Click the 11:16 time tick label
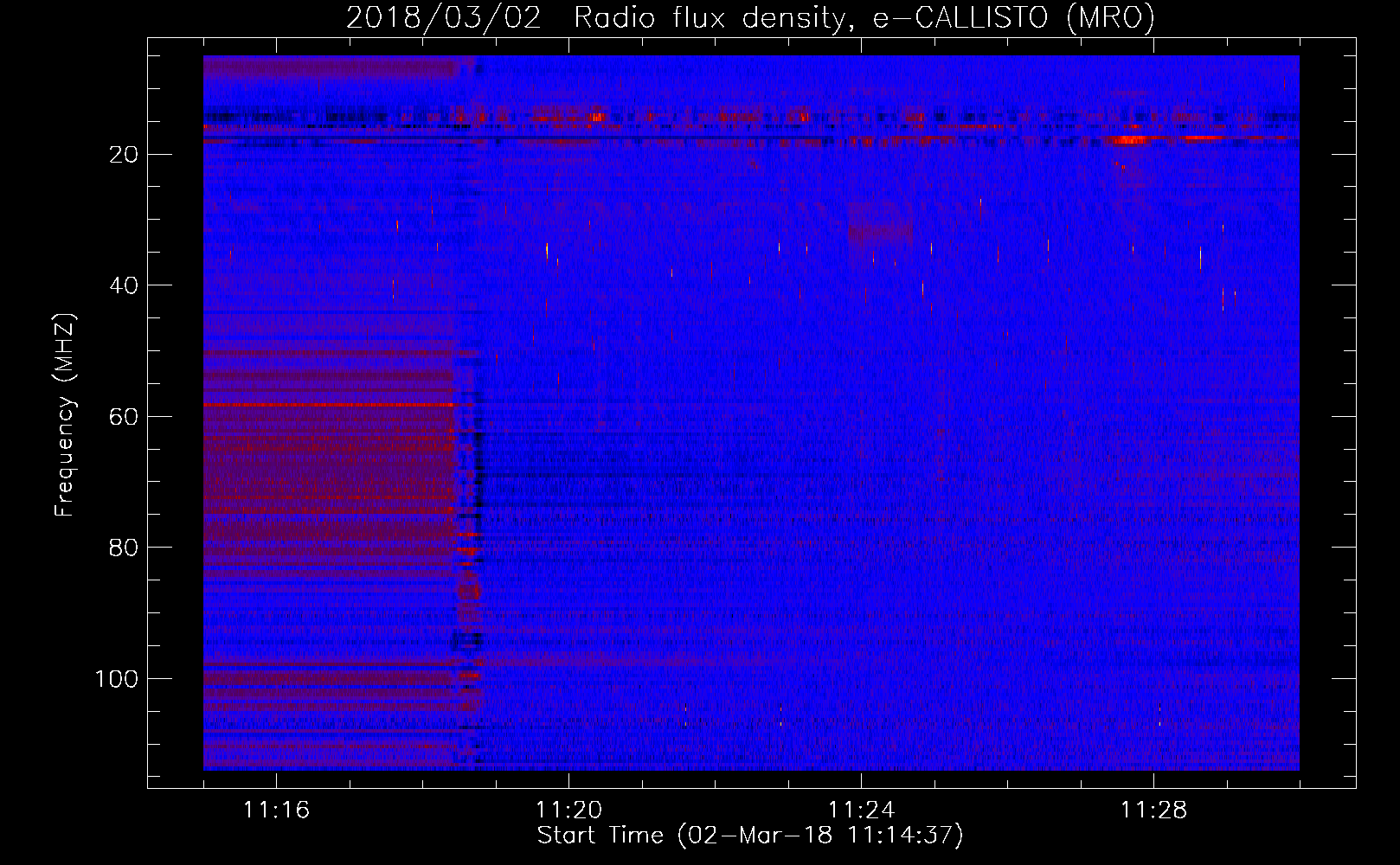The image size is (1400, 865). (x=276, y=811)
